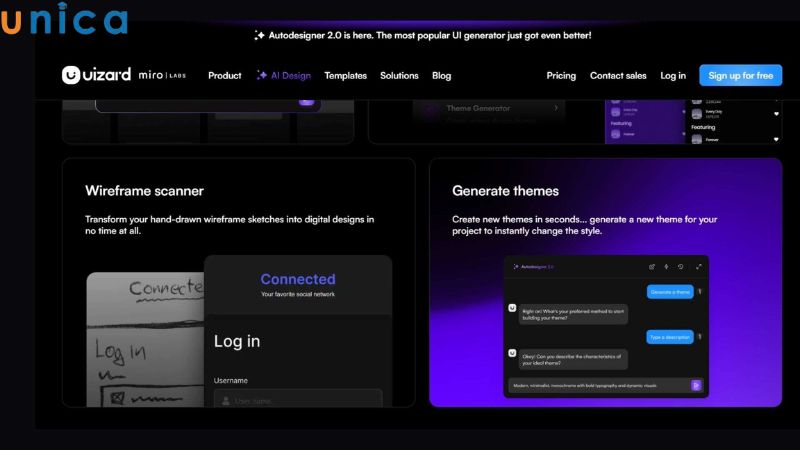Click the AI Design sparkle icon
The image size is (800, 450).
(x=262, y=75)
